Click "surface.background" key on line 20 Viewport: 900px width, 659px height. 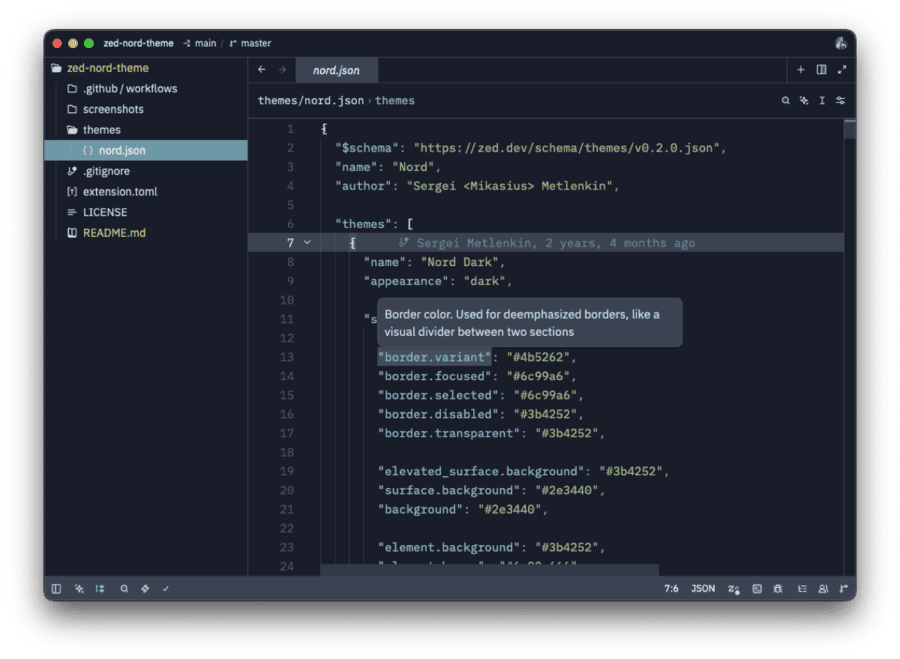pos(449,490)
